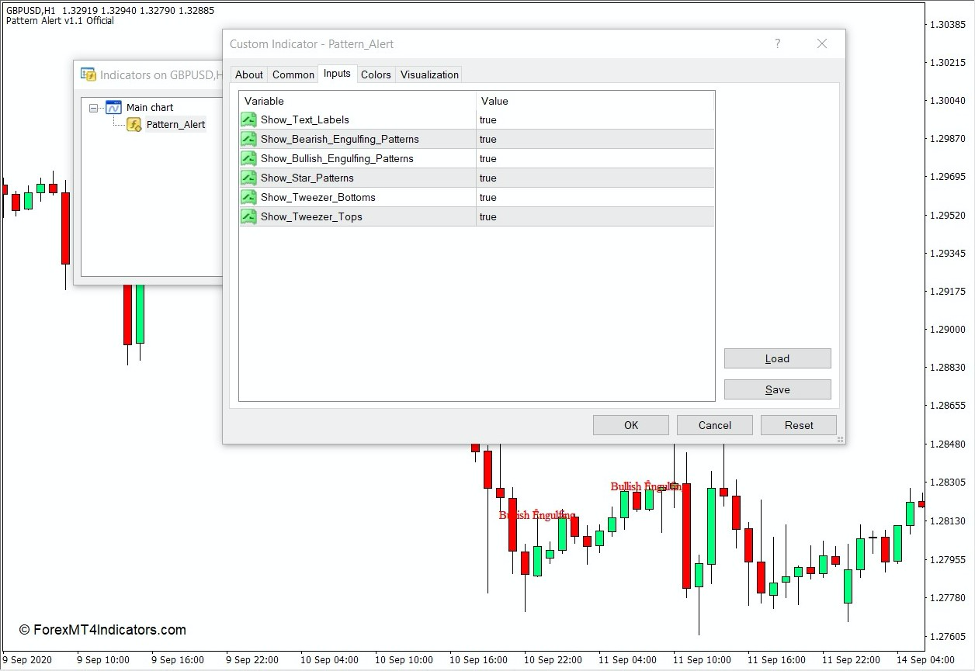This screenshot has height=672, width=977.
Task: Click the help question mark on the dialog
Action: pyautogui.click(x=776, y=44)
